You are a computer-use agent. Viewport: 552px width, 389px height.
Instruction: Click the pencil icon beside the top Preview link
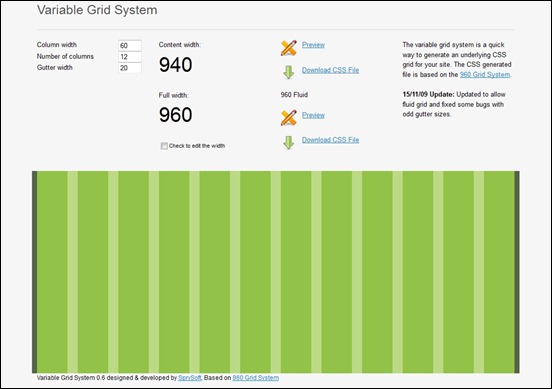(x=289, y=48)
